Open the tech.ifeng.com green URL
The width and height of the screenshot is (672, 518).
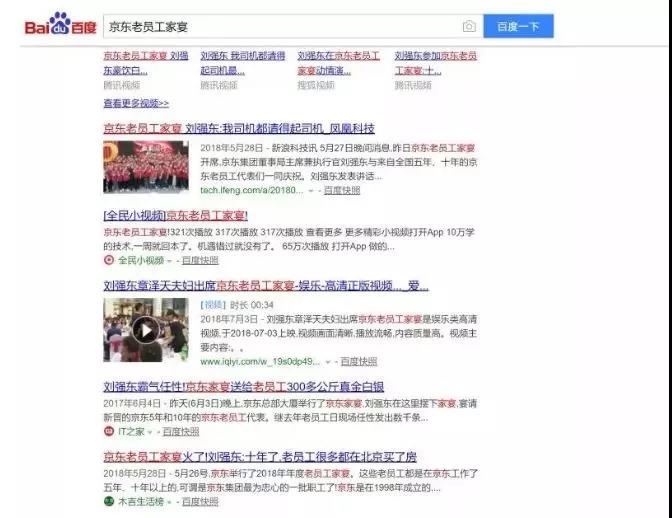(x=252, y=190)
